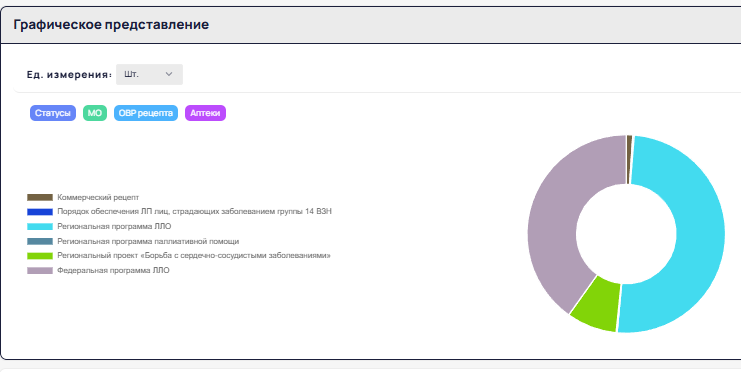741x372 pixels.
Task: Switch to the МО tab
Action: click(x=95, y=113)
